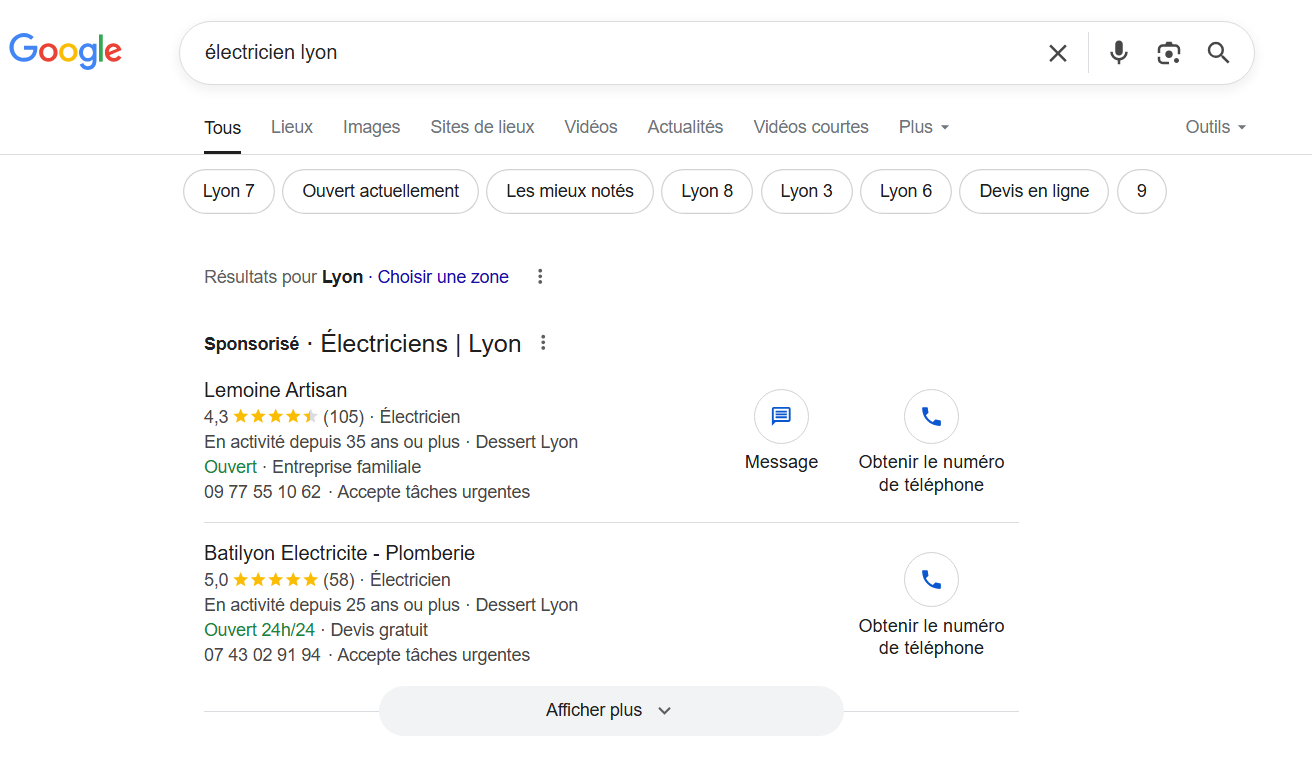Select the Lyon 6 filter chip
Viewport: 1312px width, 758px height.
[x=906, y=191]
